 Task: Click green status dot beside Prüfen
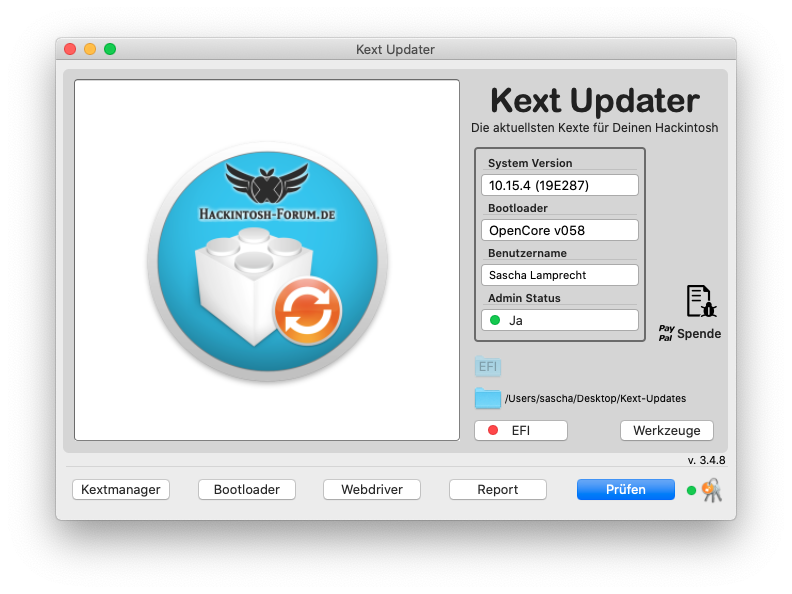click(x=691, y=490)
